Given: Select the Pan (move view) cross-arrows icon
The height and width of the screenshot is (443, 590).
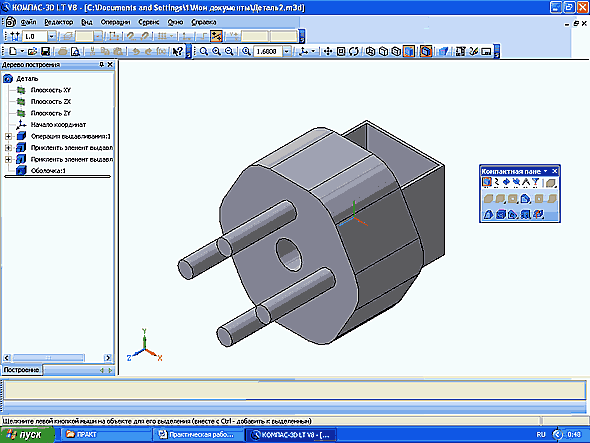Looking at the screenshot, I should coord(328,51).
